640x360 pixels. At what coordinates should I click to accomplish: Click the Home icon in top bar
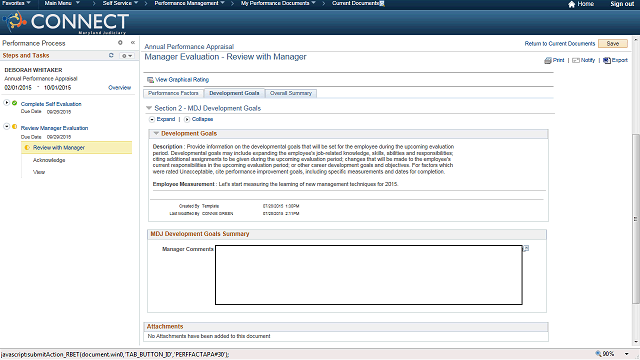(571, 4)
